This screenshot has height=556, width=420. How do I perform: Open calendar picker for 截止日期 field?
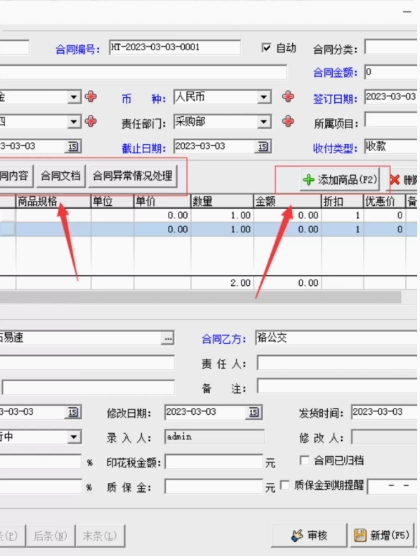263,146
